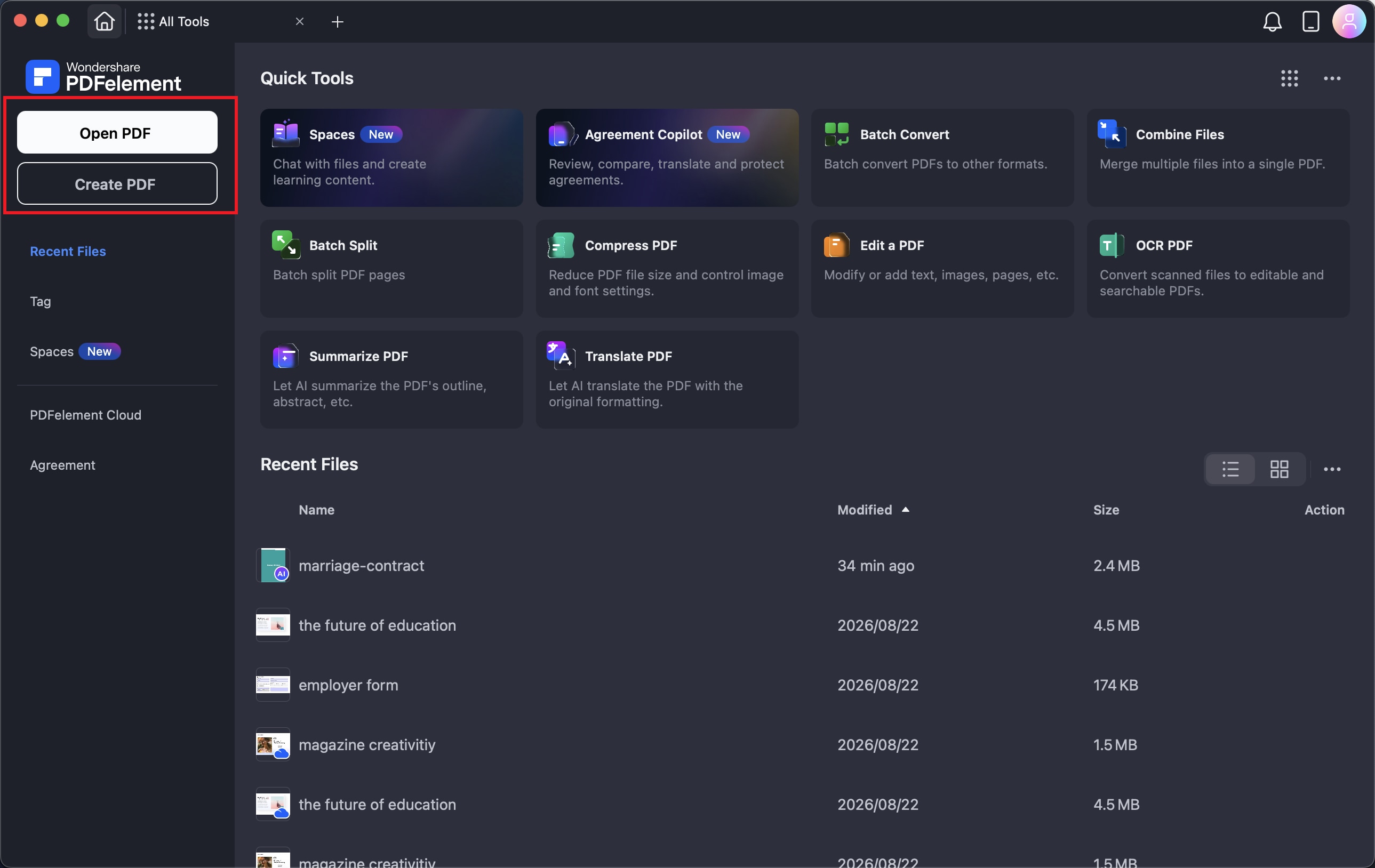Click the '34 min ago' modified cell
This screenshot has width=1375, height=868.
click(875, 566)
